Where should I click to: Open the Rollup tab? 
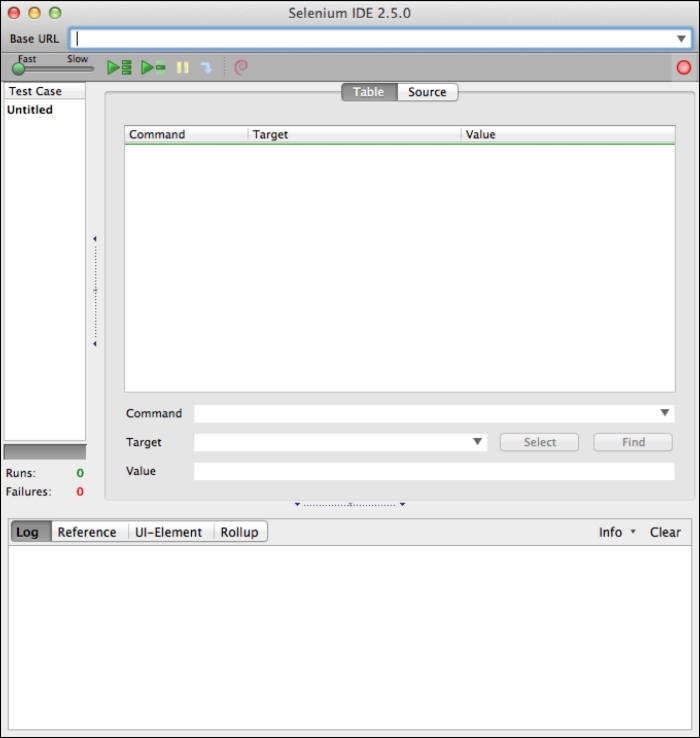[x=240, y=532]
